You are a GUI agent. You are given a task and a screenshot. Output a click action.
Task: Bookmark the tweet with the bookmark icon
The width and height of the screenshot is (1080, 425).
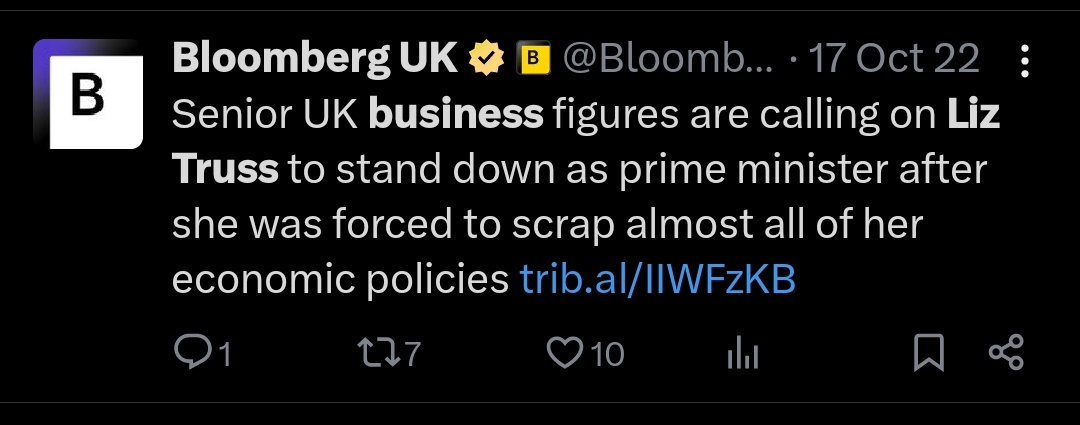[x=928, y=353]
